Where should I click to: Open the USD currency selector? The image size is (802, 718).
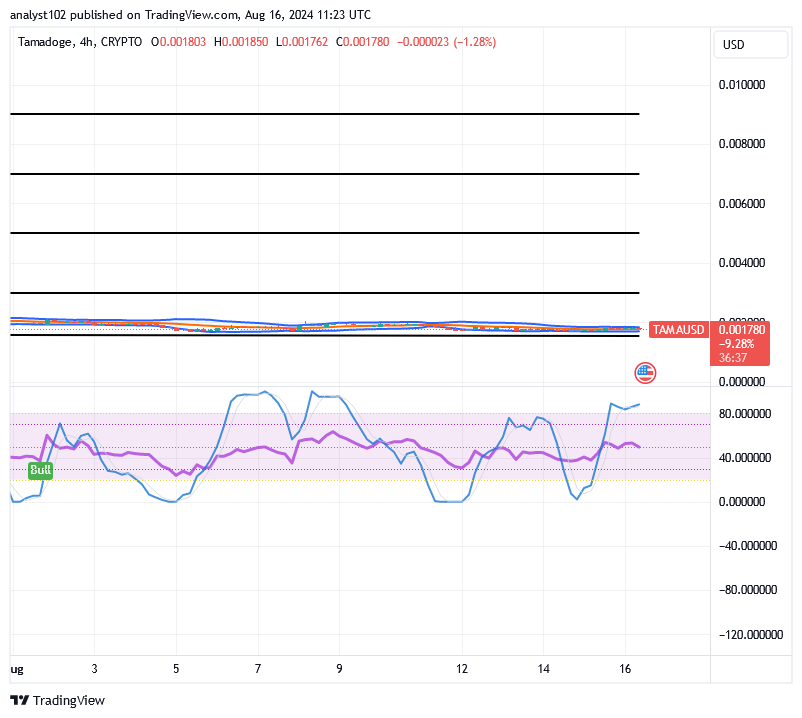[x=751, y=44]
